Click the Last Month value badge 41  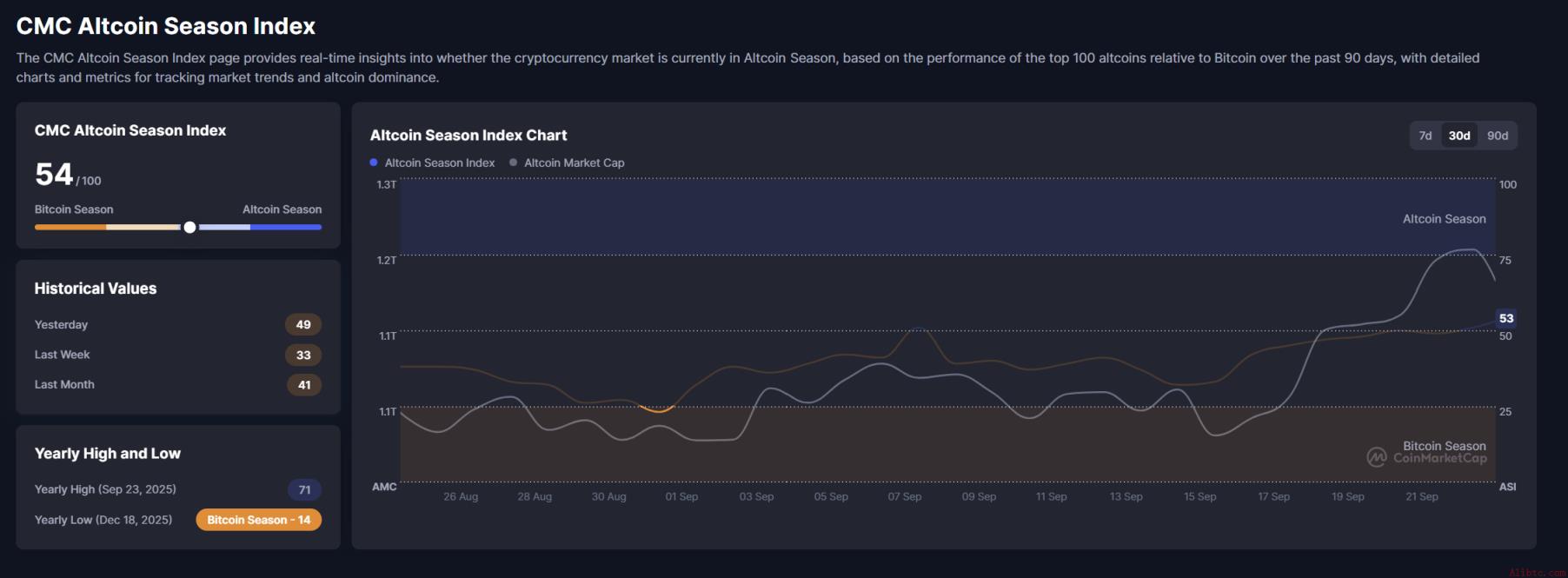(x=304, y=385)
